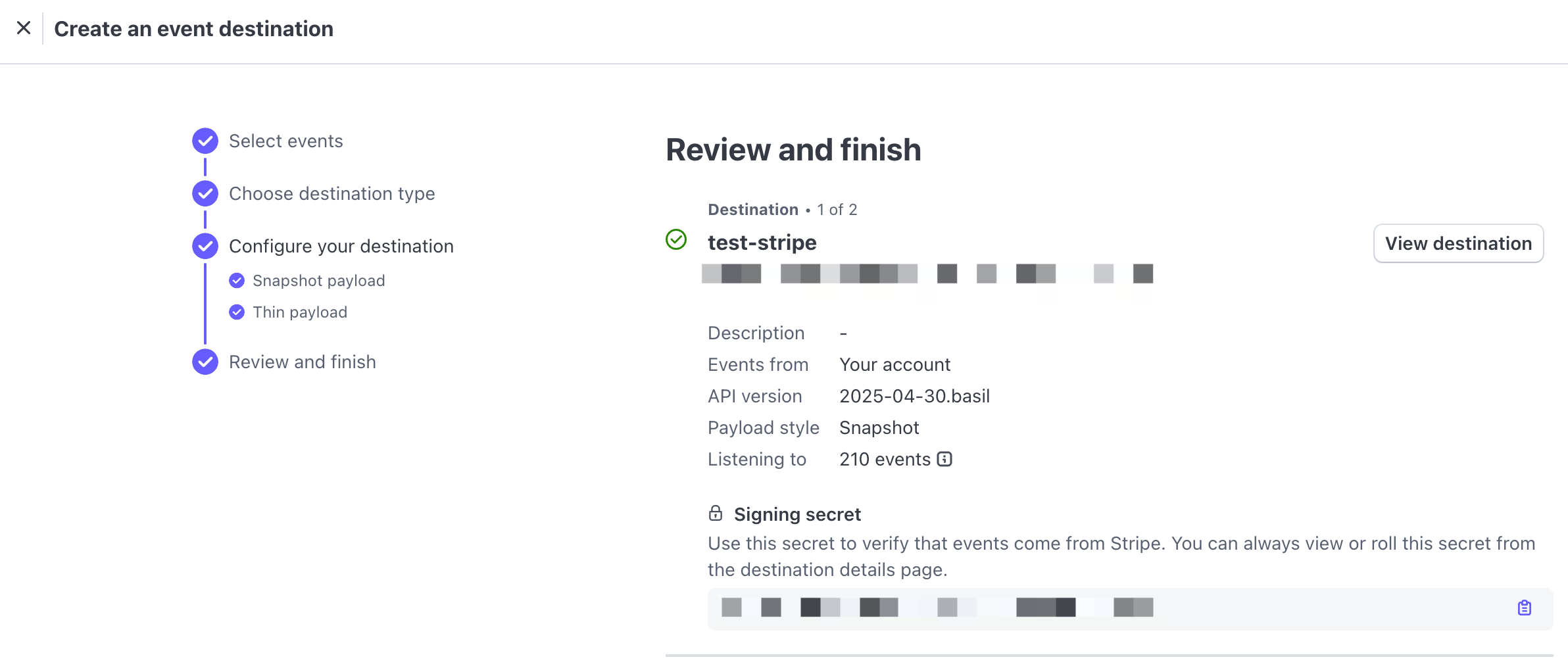The image size is (1568, 672).
Task: Click the lock icon next to Signing secret
Action: pyautogui.click(x=716, y=514)
